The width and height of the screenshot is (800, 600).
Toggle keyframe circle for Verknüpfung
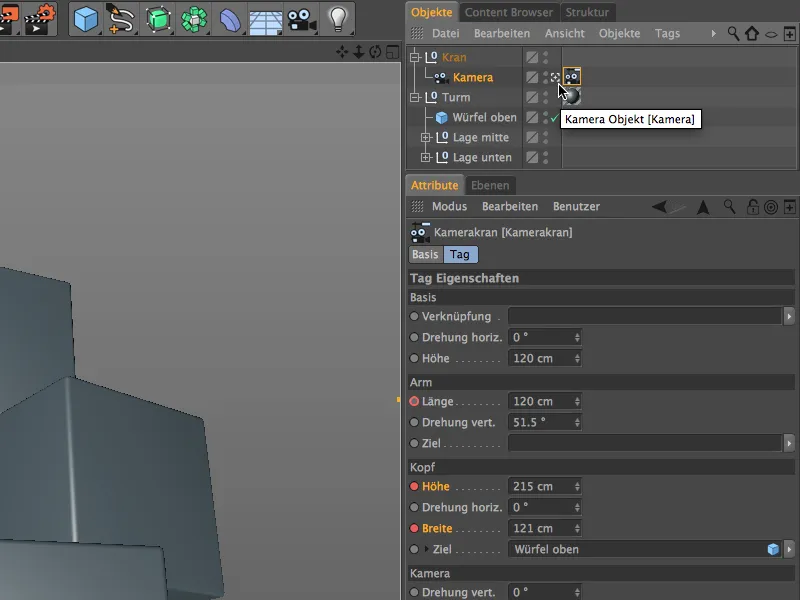point(414,316)
